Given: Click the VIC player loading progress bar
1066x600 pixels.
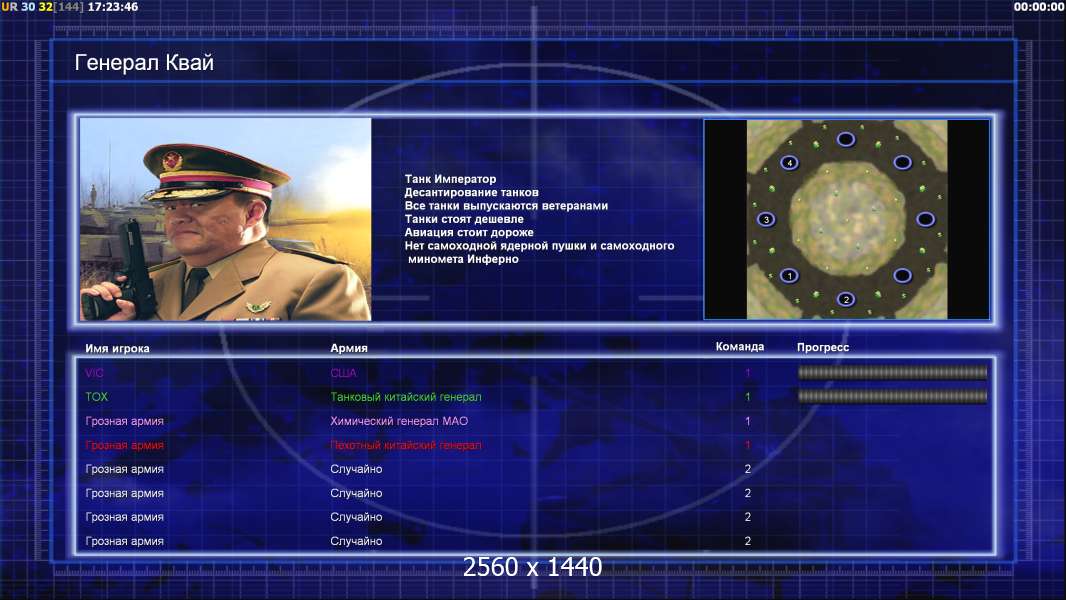Looking at the screenshot, I should point(892,372).
